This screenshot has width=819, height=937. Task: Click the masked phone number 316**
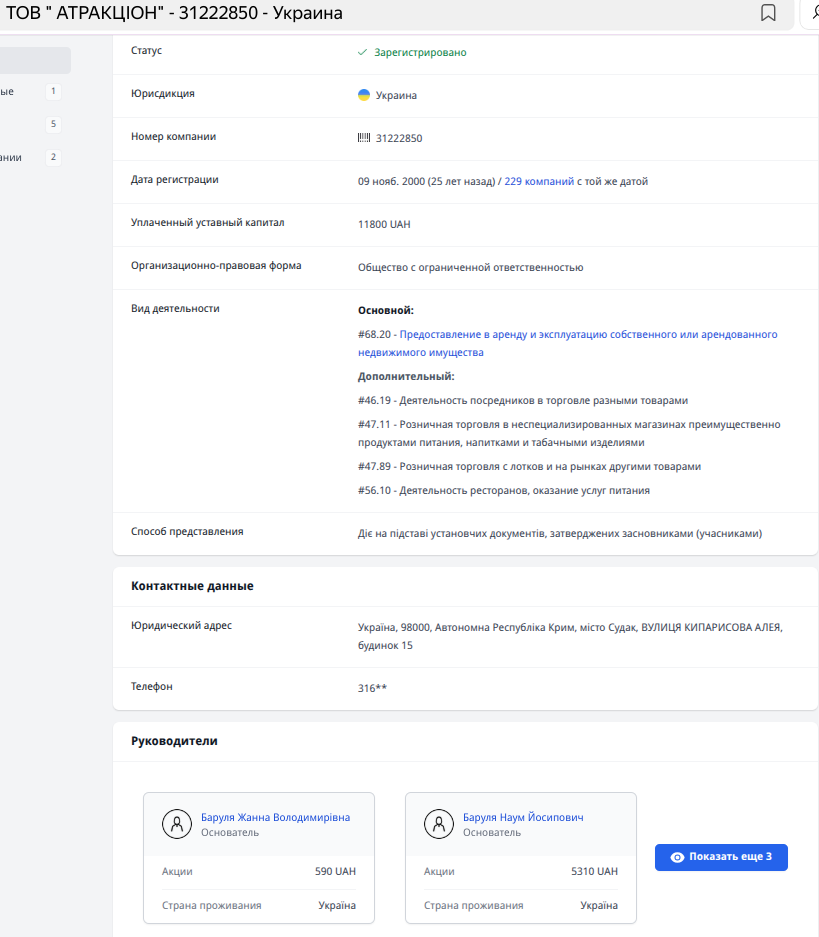(x=372, y=688)
